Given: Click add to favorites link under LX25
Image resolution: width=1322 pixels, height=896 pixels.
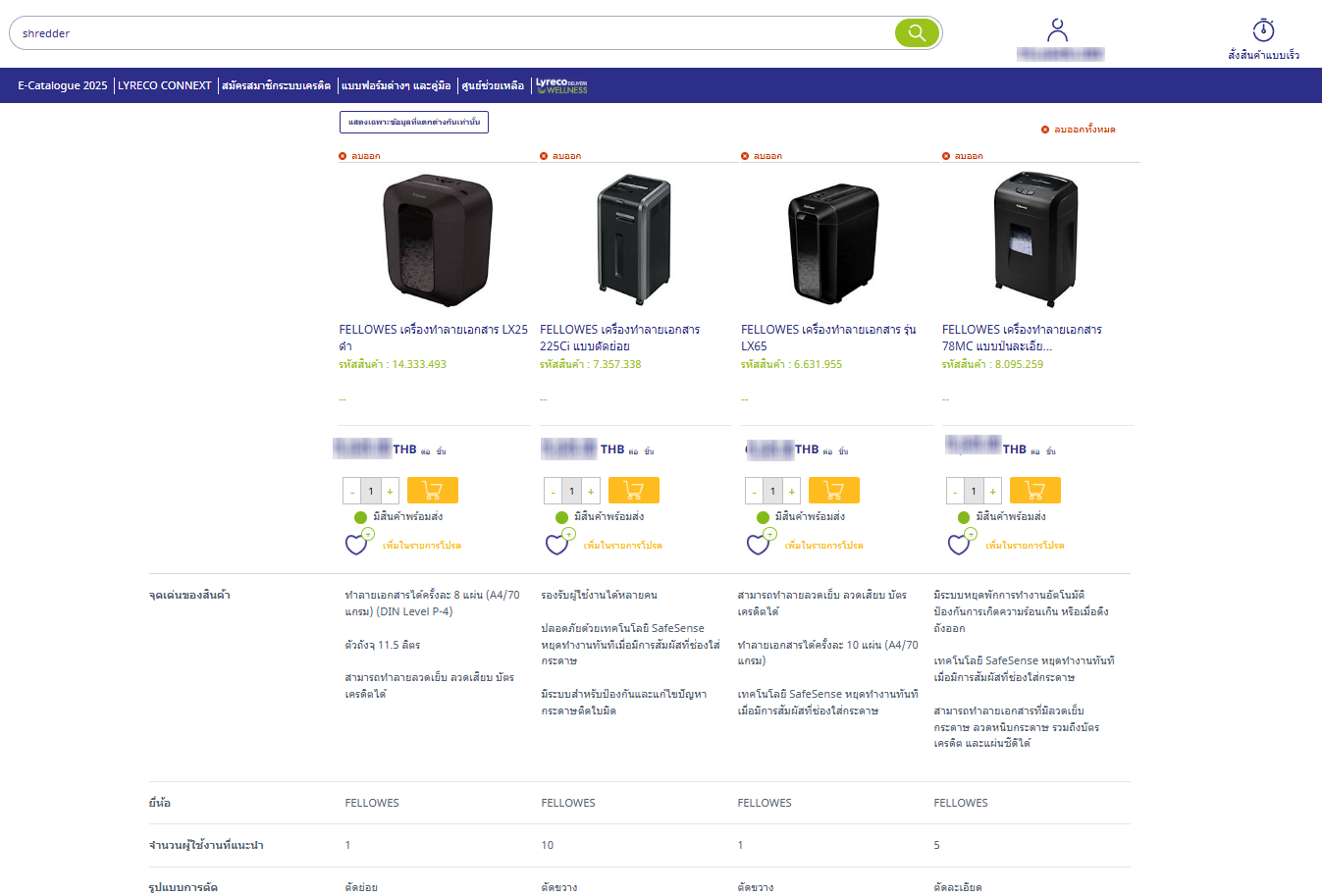Looking at the screenshot, I should [x=422, y=546].
